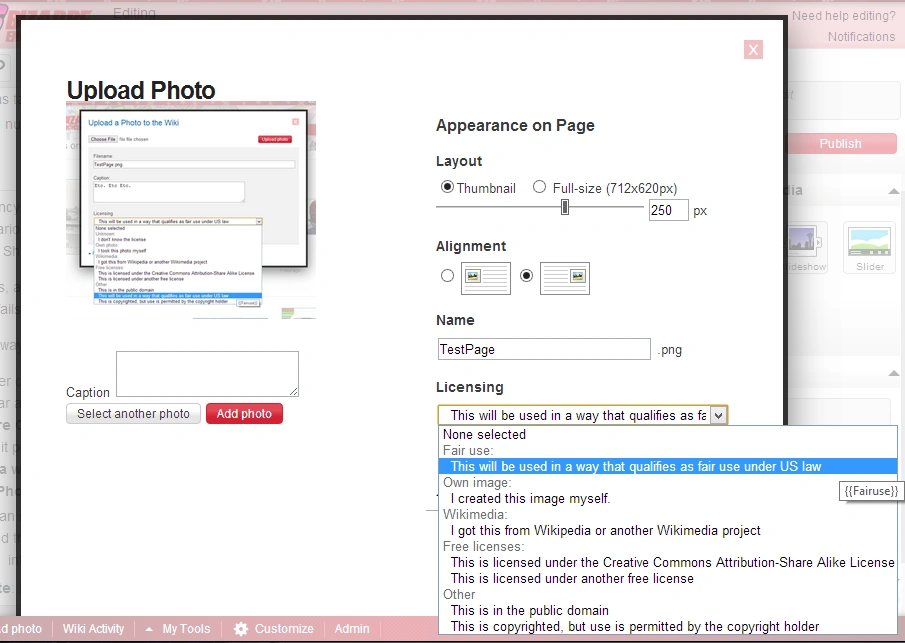This screenshot has width=905, height=643.
Task: Select fair use under US law option
Action: (668, 466)
